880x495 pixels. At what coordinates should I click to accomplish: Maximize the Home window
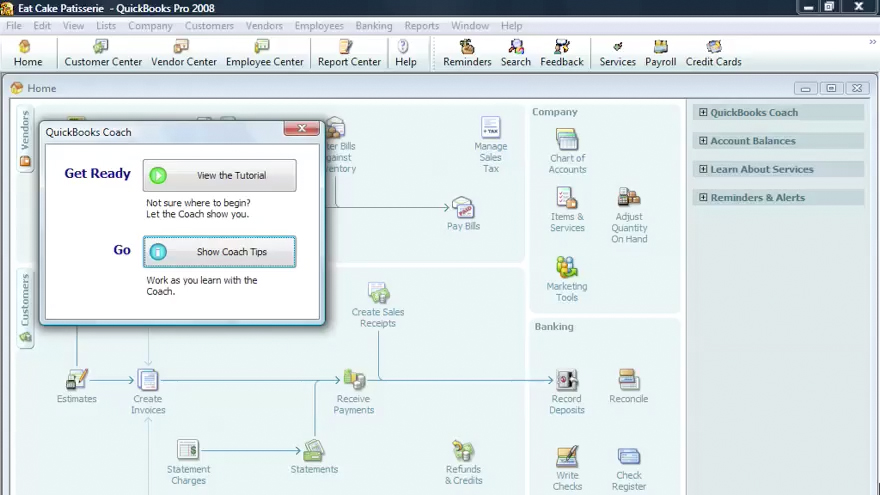coord(831,88)
